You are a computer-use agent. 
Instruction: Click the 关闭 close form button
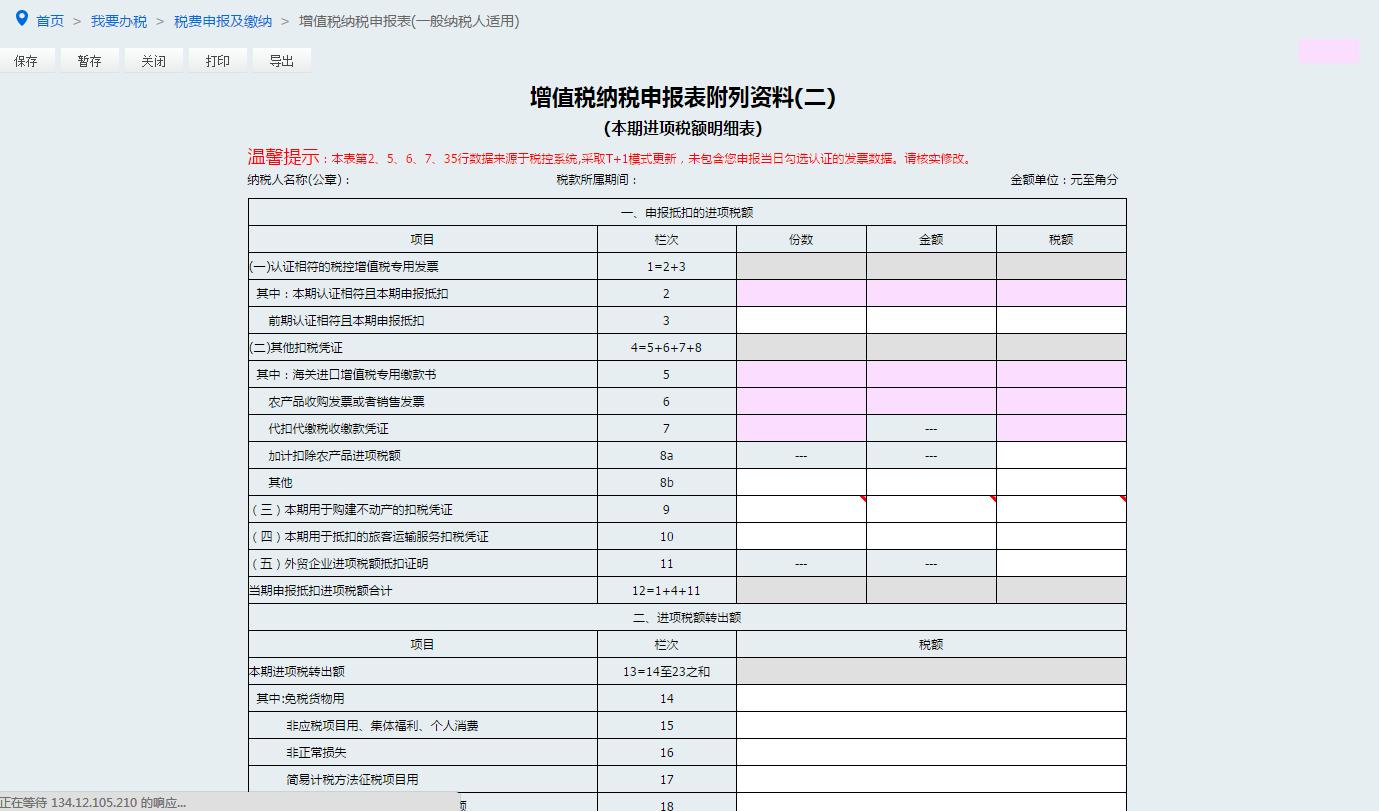153,60
